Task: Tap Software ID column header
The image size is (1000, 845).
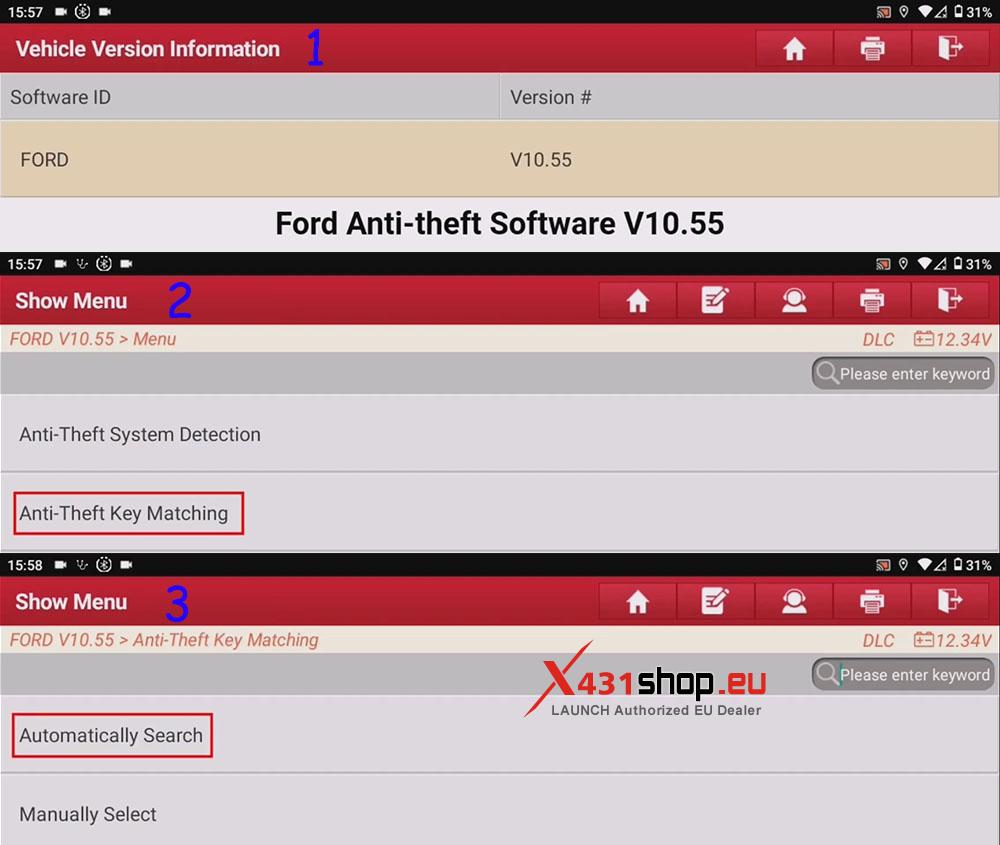Action: 249,97
